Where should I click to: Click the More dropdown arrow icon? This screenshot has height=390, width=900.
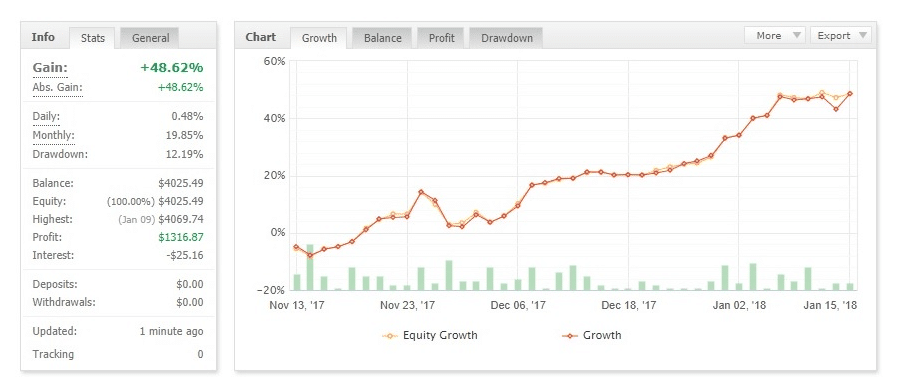point(796,36)
